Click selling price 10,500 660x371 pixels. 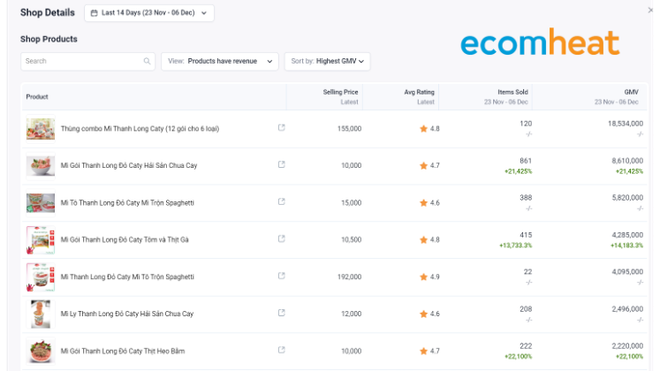coord(351,240)
